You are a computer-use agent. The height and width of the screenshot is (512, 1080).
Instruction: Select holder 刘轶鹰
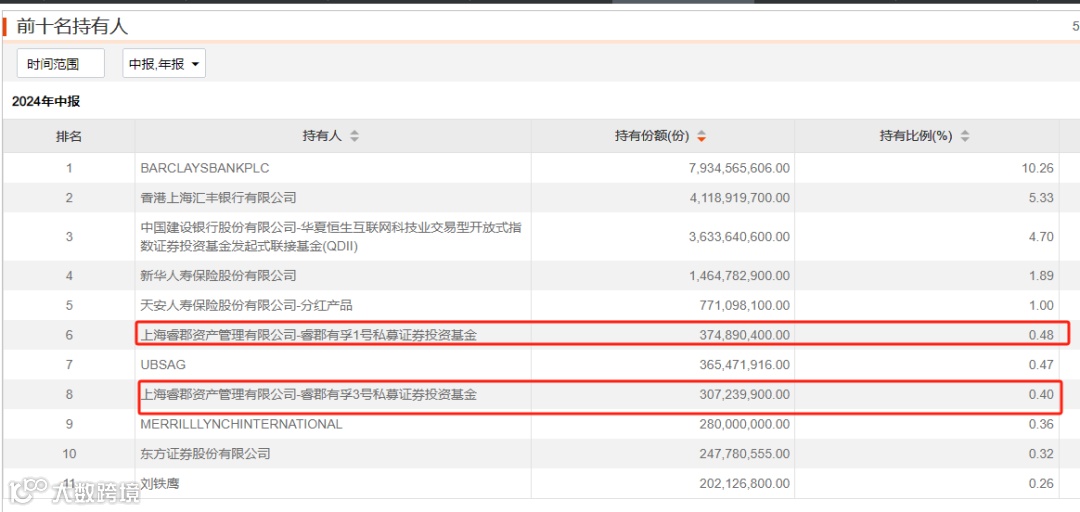pyautogui.click(x=159, y=484)
